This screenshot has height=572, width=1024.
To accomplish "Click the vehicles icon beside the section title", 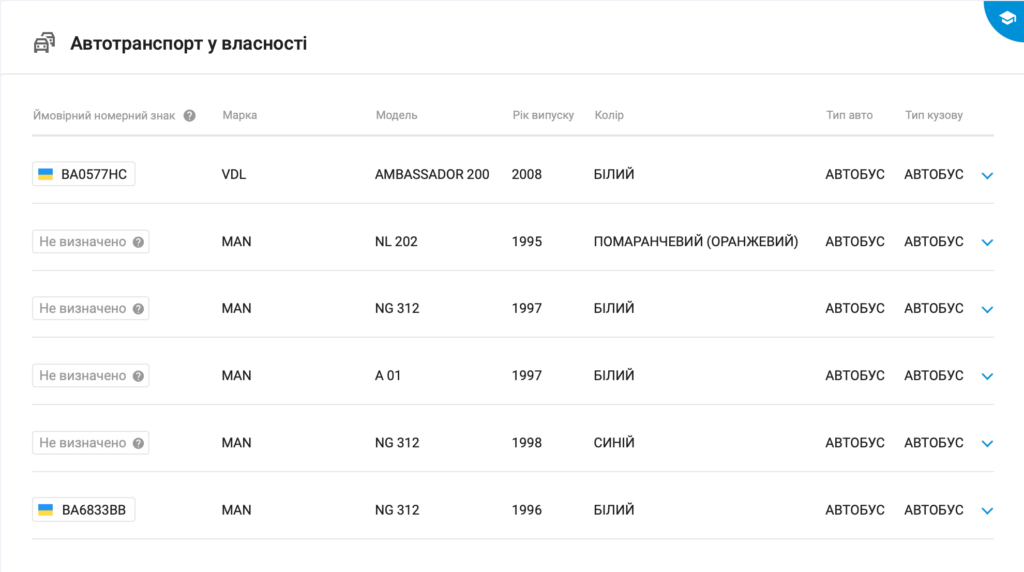I will point(44,43).
